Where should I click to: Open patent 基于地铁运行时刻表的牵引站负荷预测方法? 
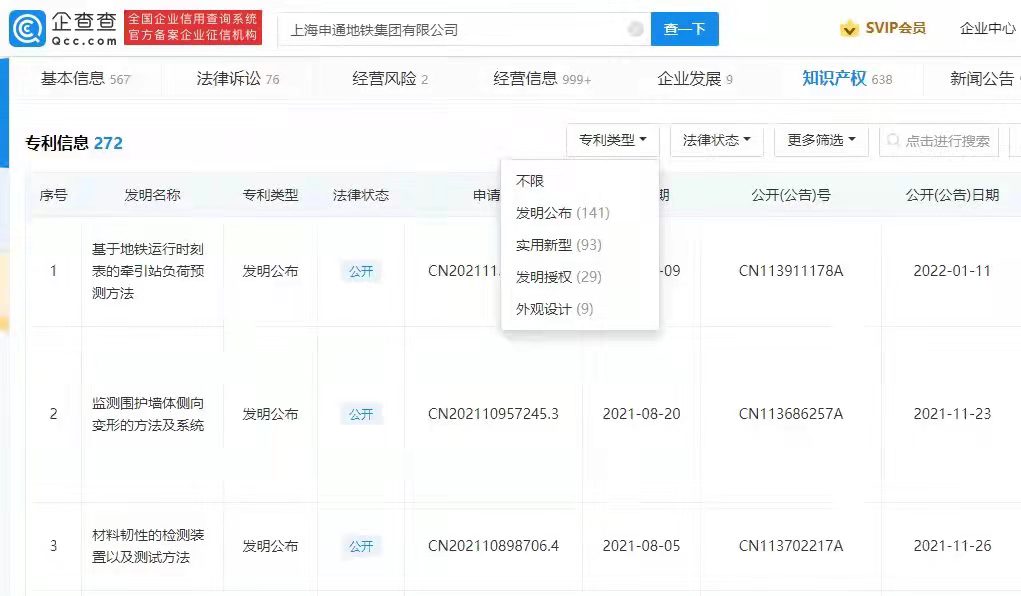click(148, 271)
